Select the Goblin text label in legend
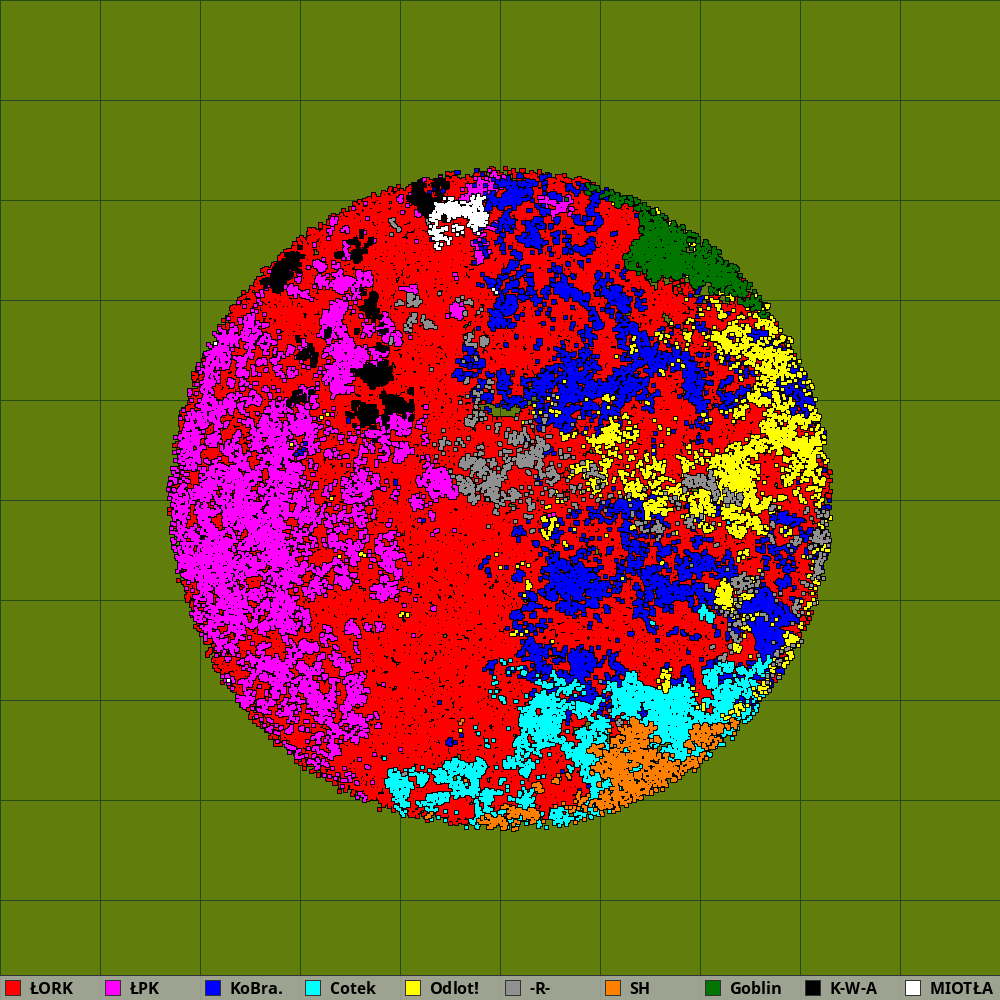Image resolution: width=1000 pixels, height=1000 pixels. tap(755, 988)
